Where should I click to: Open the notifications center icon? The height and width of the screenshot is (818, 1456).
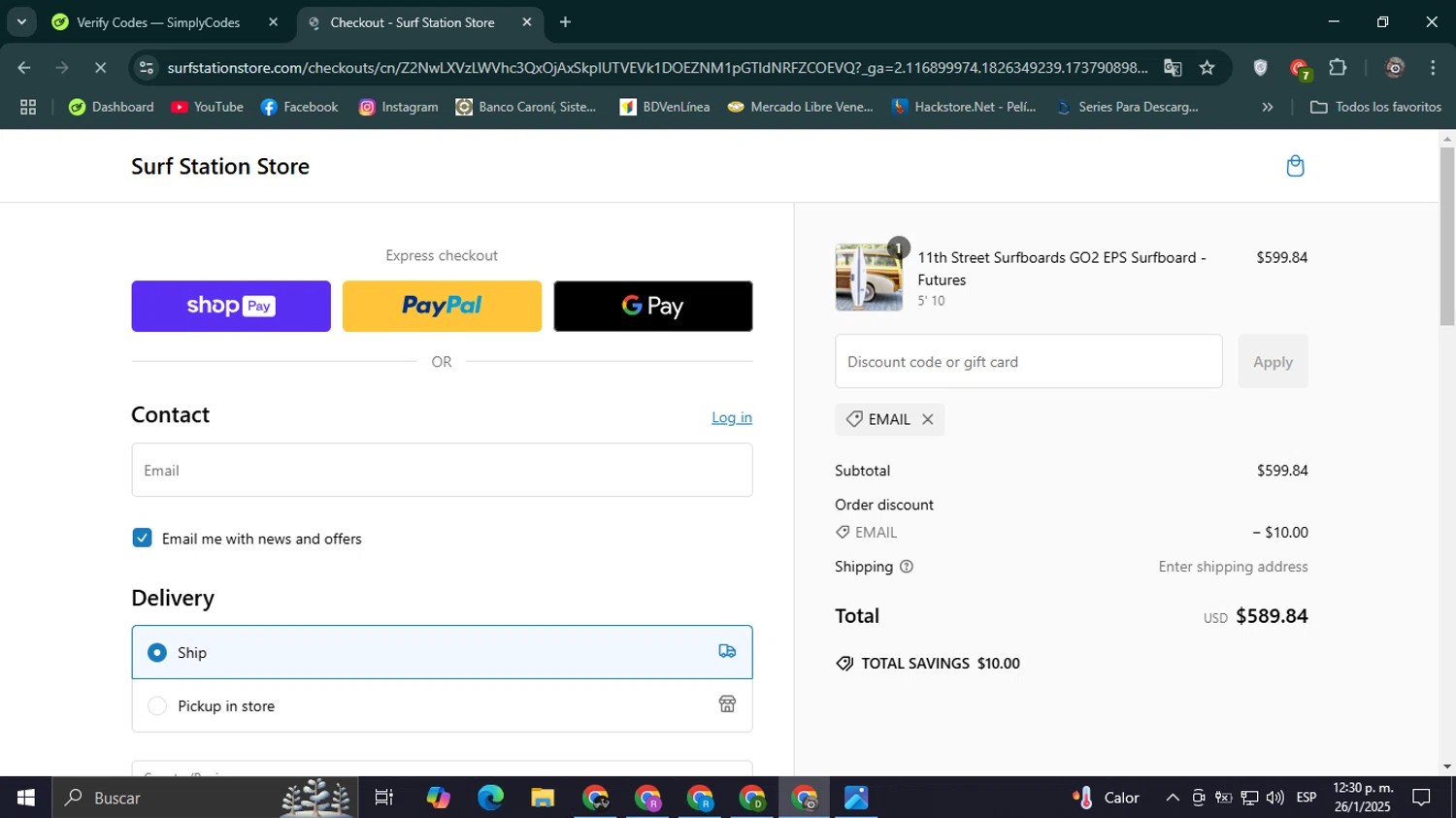click(x=1421, y=798)
